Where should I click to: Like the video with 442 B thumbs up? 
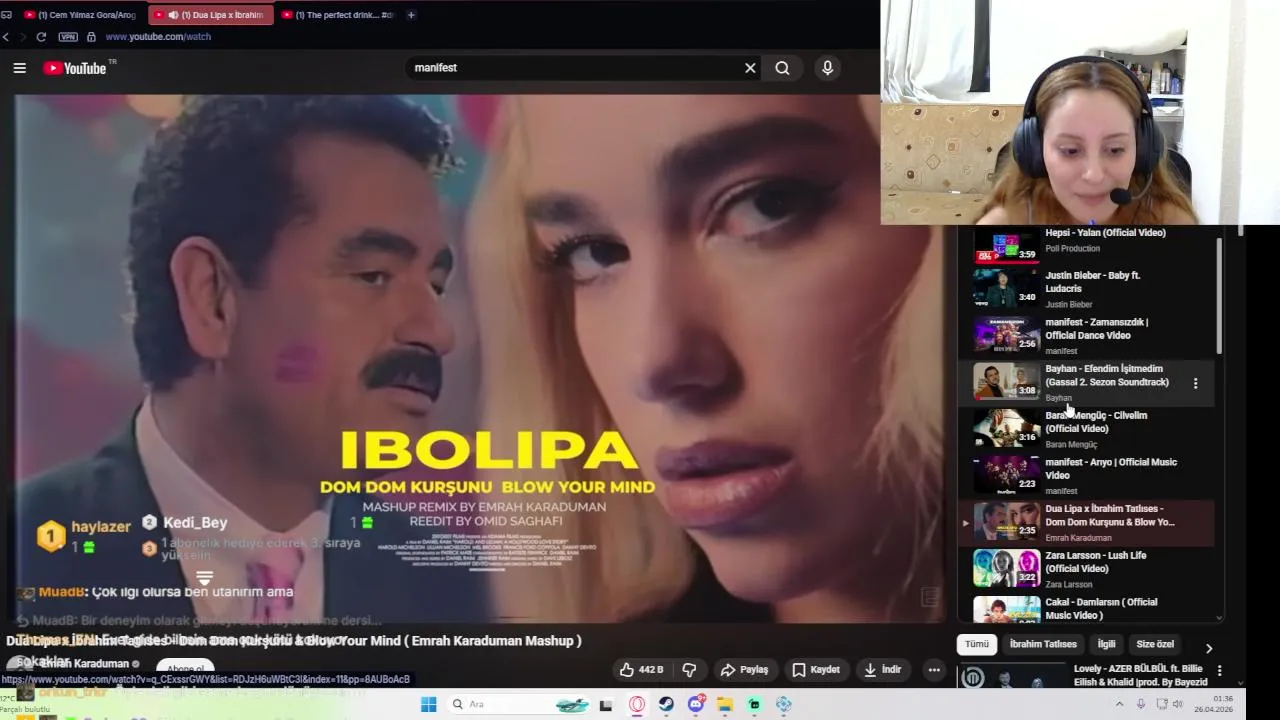[x=641, y=670]
